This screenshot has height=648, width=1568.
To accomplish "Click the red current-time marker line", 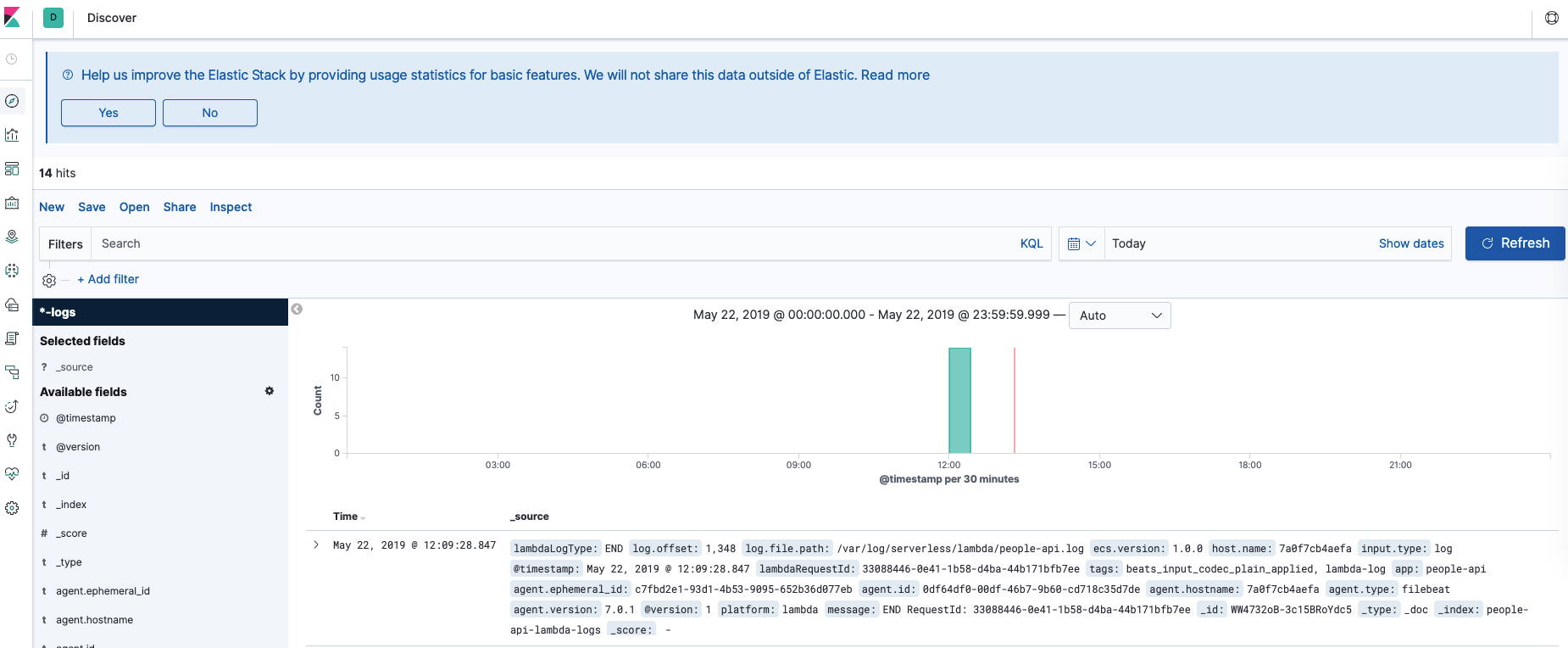I will pos(1015,400).
